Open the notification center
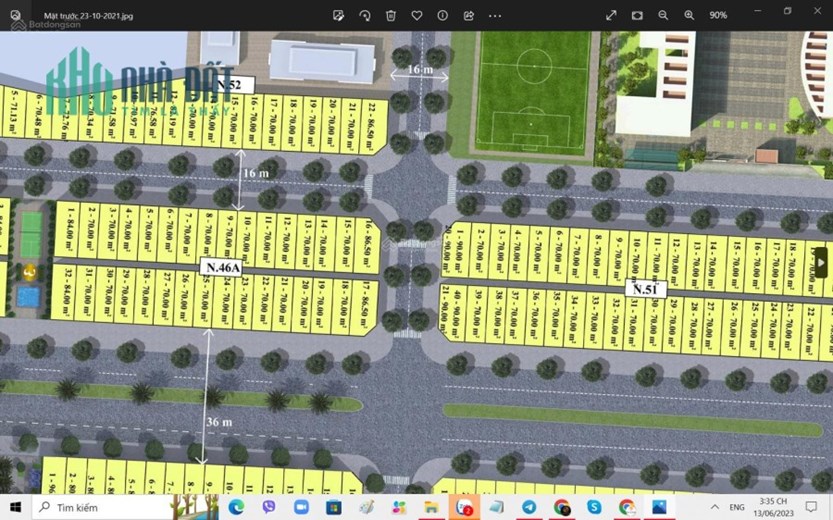The width and height of the screenshot is (833, 520). [811, 507]
